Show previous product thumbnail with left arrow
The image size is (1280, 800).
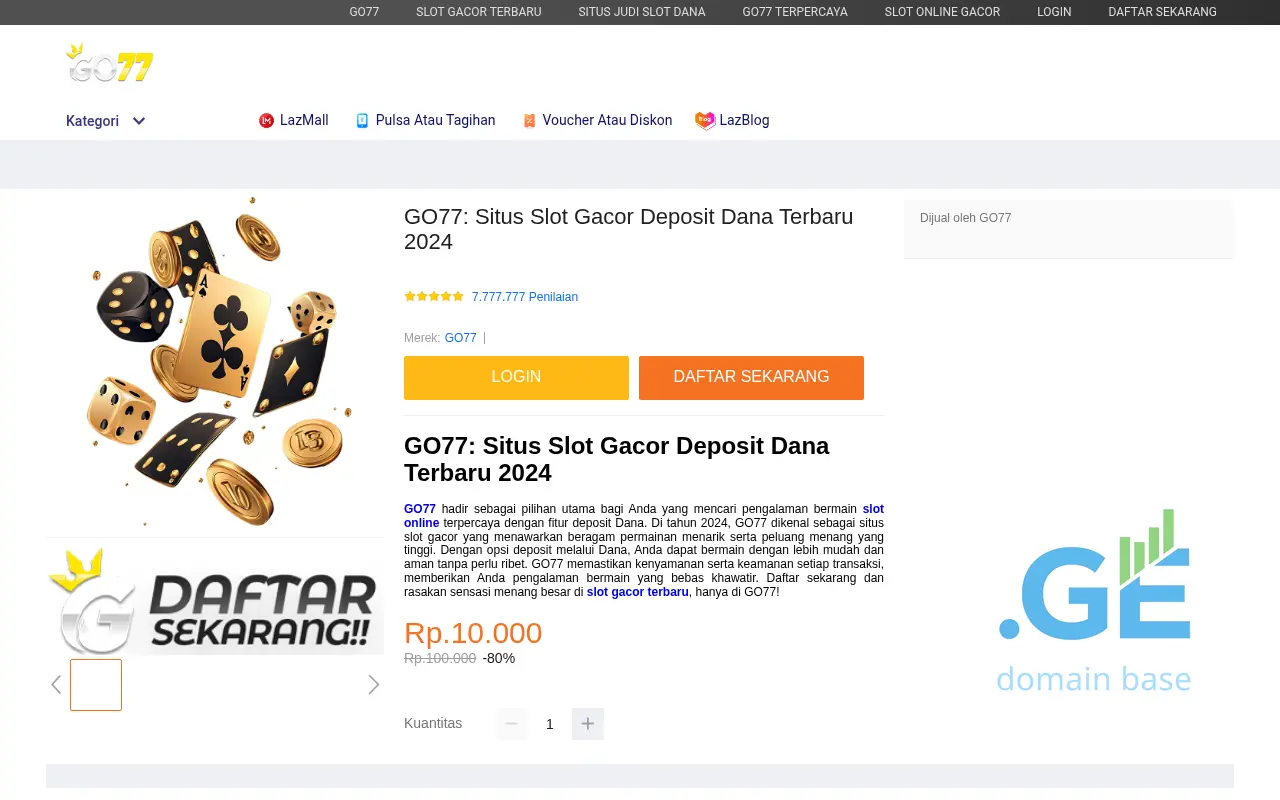pos(56,685)
